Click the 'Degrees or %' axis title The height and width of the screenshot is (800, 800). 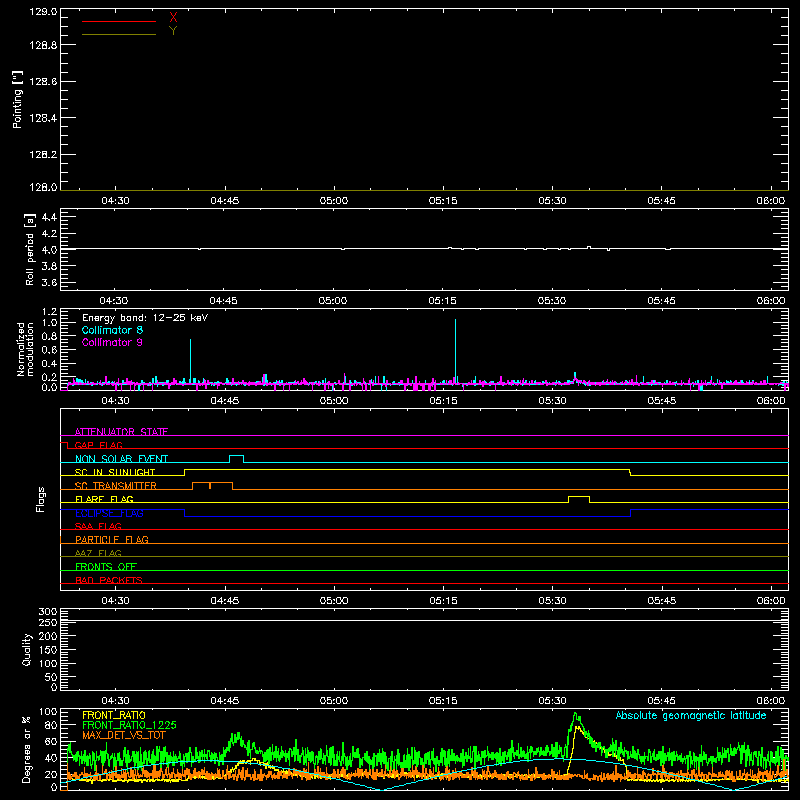tap(27, 749)
